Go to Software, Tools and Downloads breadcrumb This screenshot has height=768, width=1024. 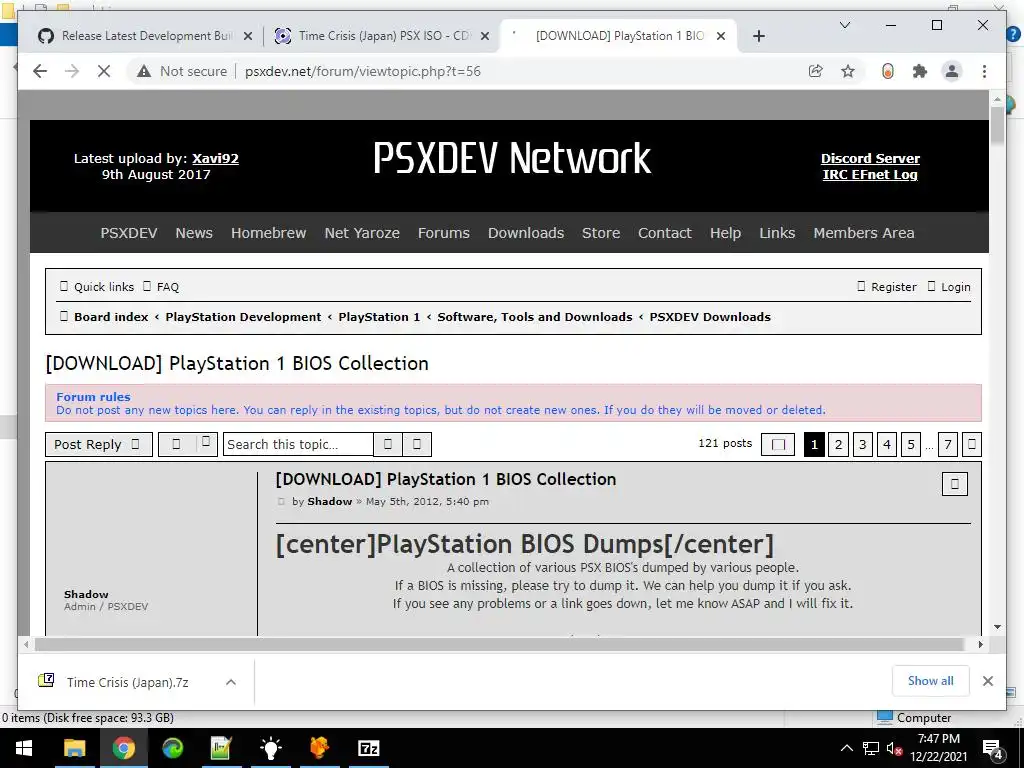pyautogui.click(x=534, y=317)
